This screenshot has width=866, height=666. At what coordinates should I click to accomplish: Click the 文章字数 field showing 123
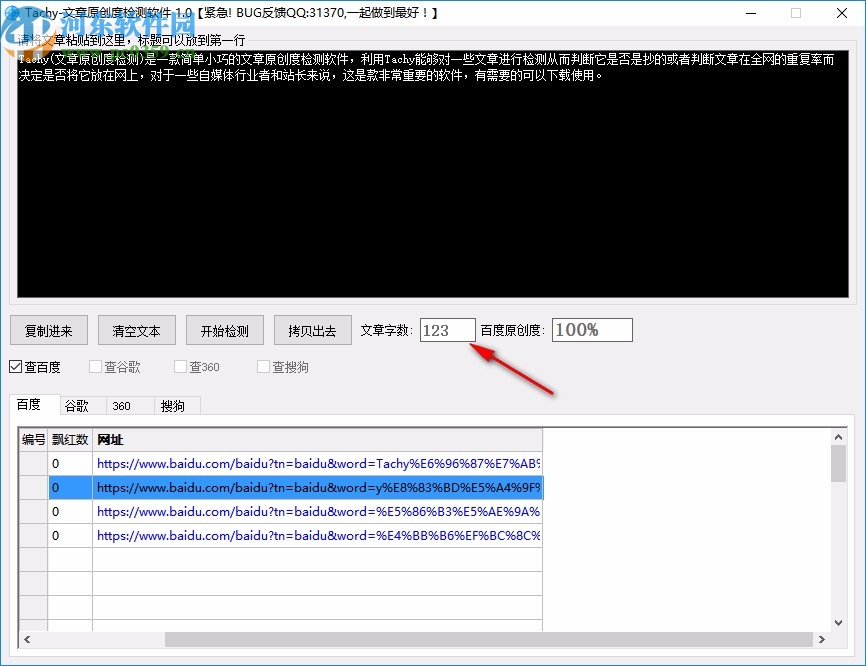point(447,330)
